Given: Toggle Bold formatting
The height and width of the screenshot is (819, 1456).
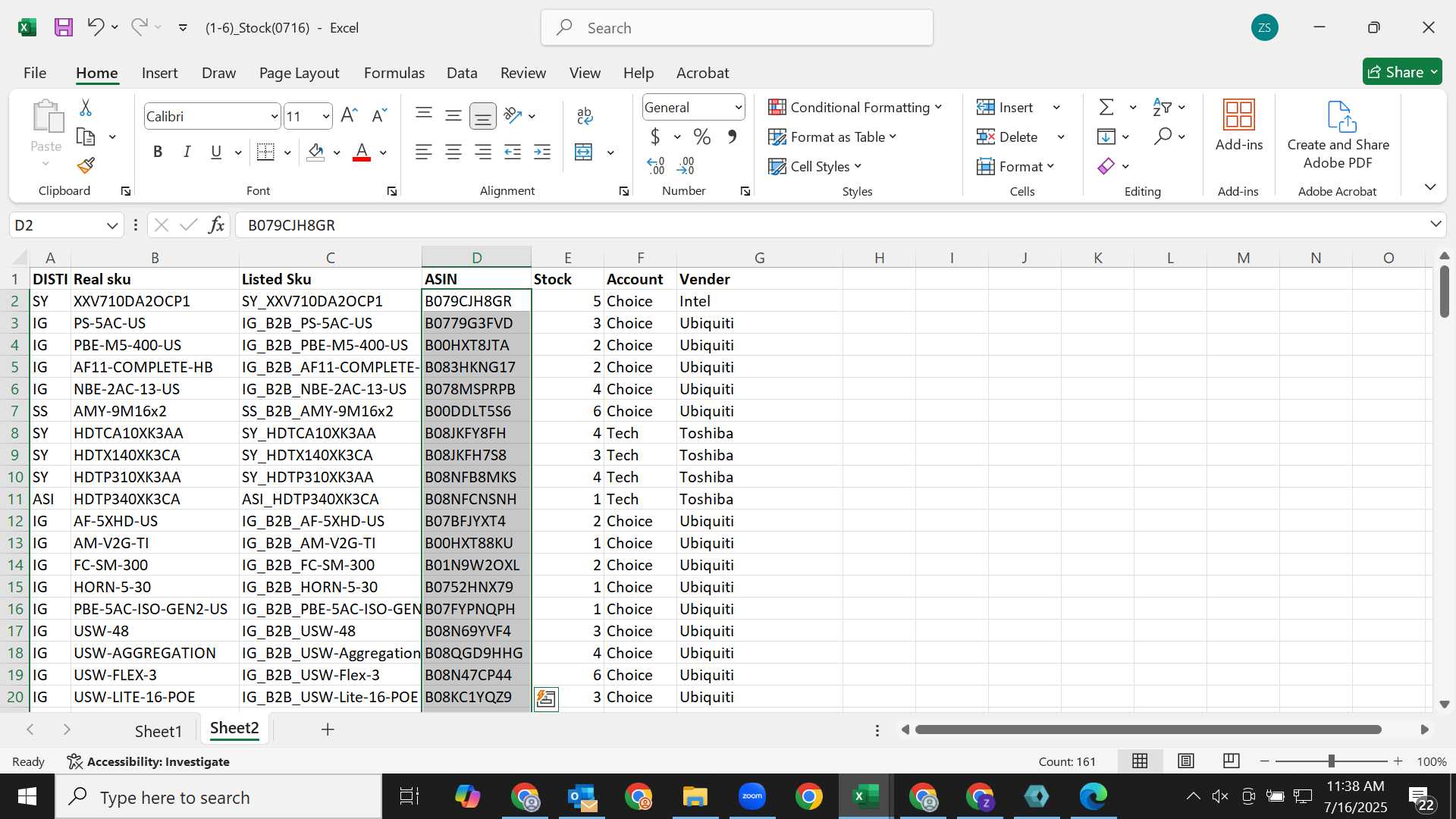Looking at the screenshot, I should pyautogui.click(x=158, y=152).
